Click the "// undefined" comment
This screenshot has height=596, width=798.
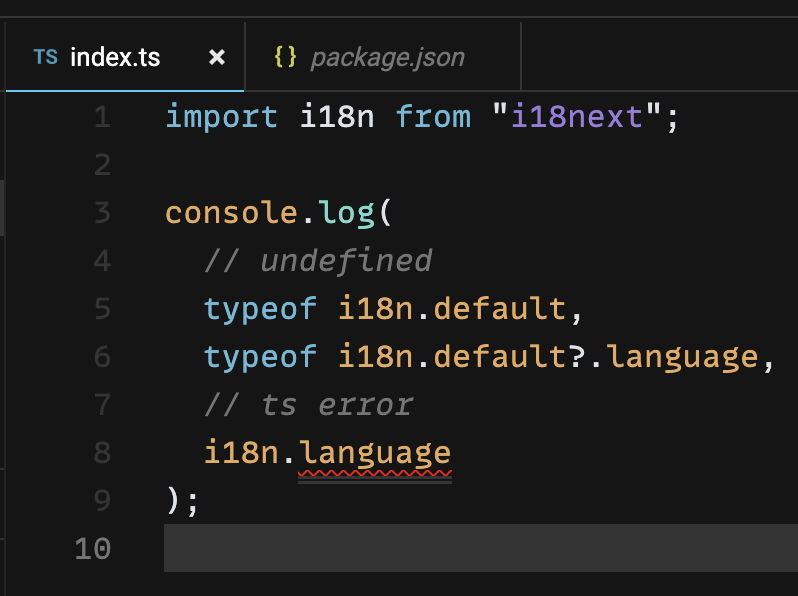(318, 261)
